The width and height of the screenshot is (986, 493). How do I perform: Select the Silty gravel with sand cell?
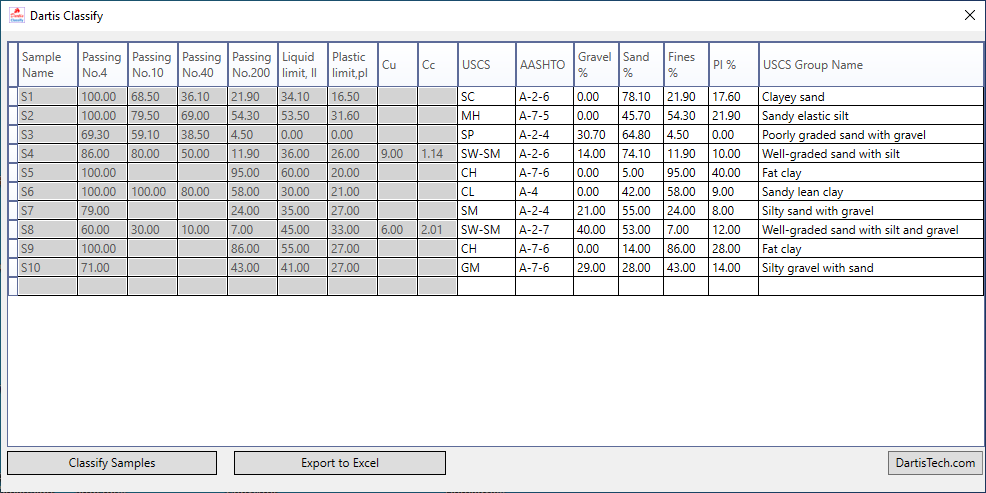coord(871,267)
